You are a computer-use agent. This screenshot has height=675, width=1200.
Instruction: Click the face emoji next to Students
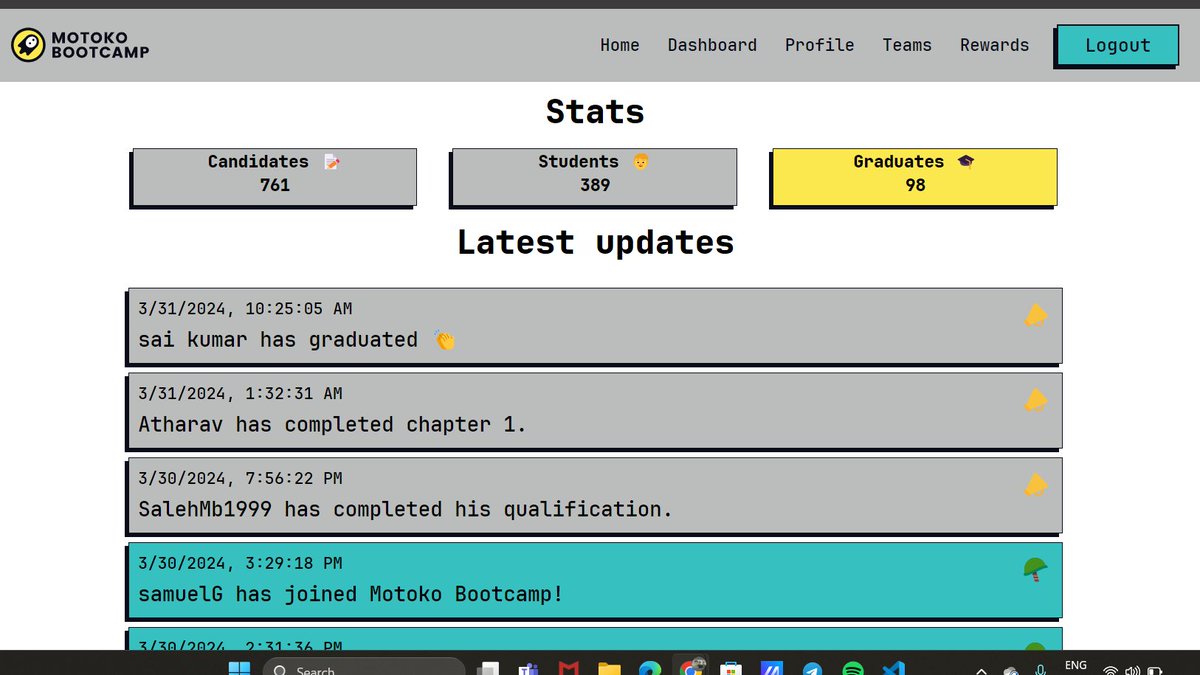[x=640, y=162]
